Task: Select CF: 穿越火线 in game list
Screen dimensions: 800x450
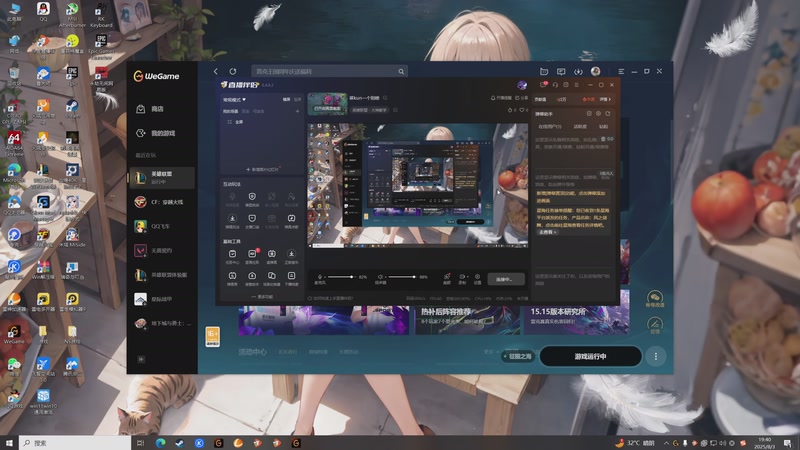Action: 162,202
